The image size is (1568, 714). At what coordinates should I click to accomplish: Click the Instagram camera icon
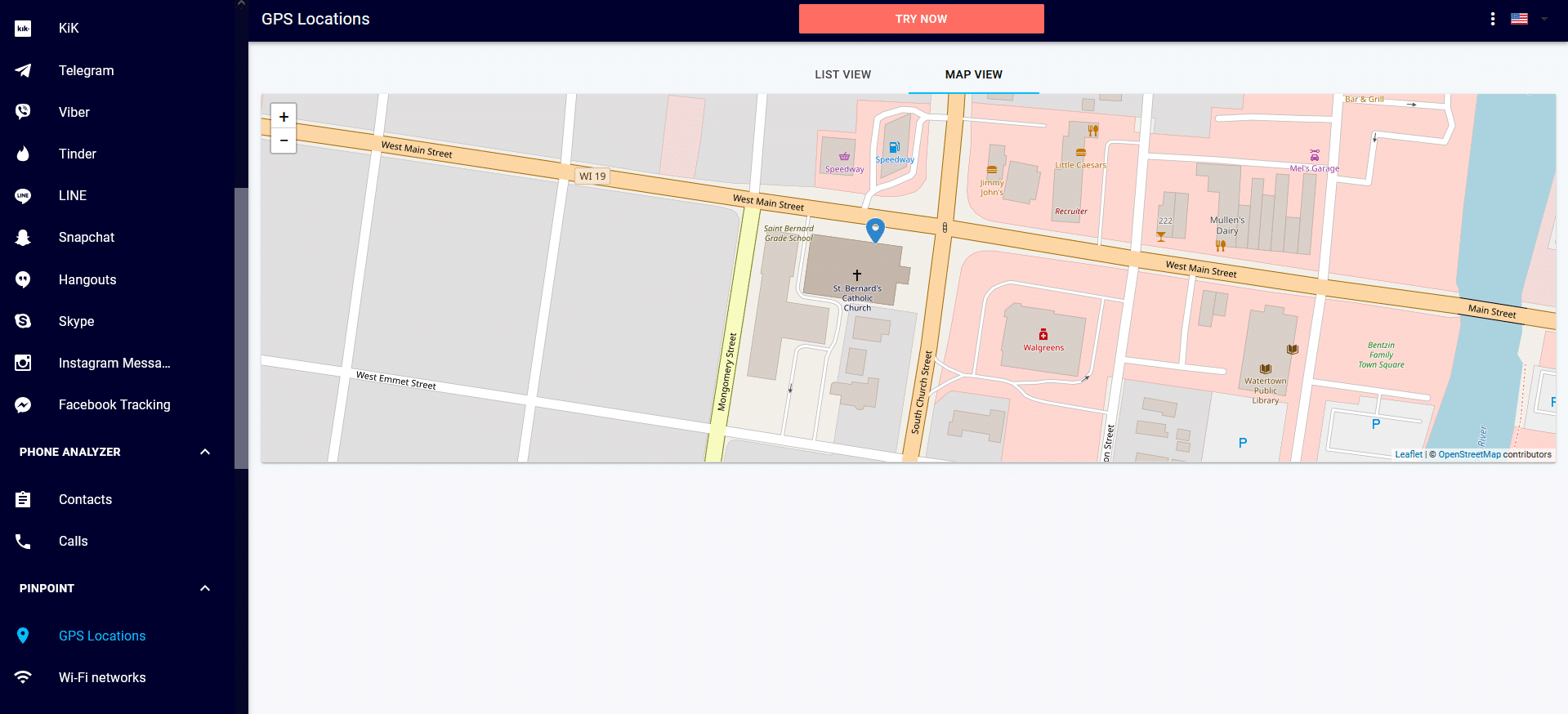click(23, 363)
